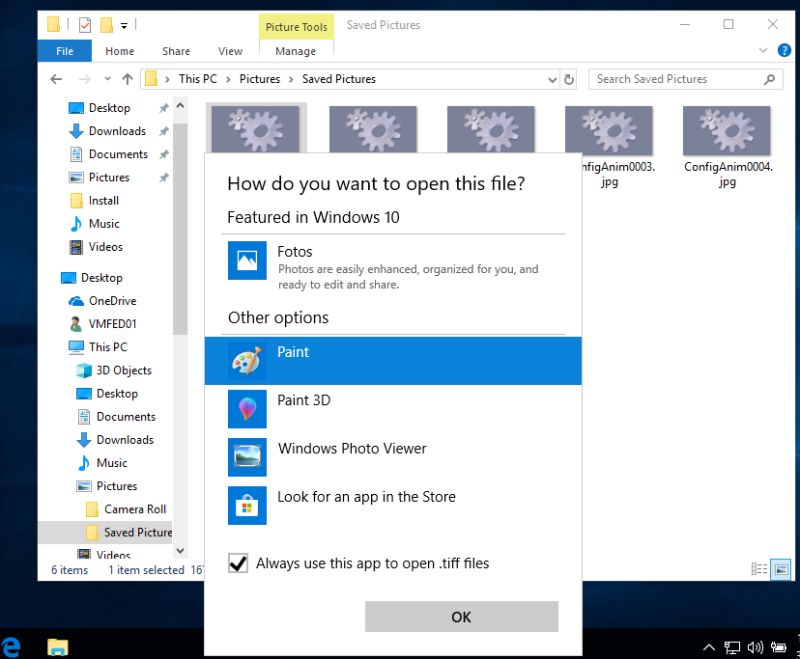Switch to the Manage ribbon tab

pos(295,50)
